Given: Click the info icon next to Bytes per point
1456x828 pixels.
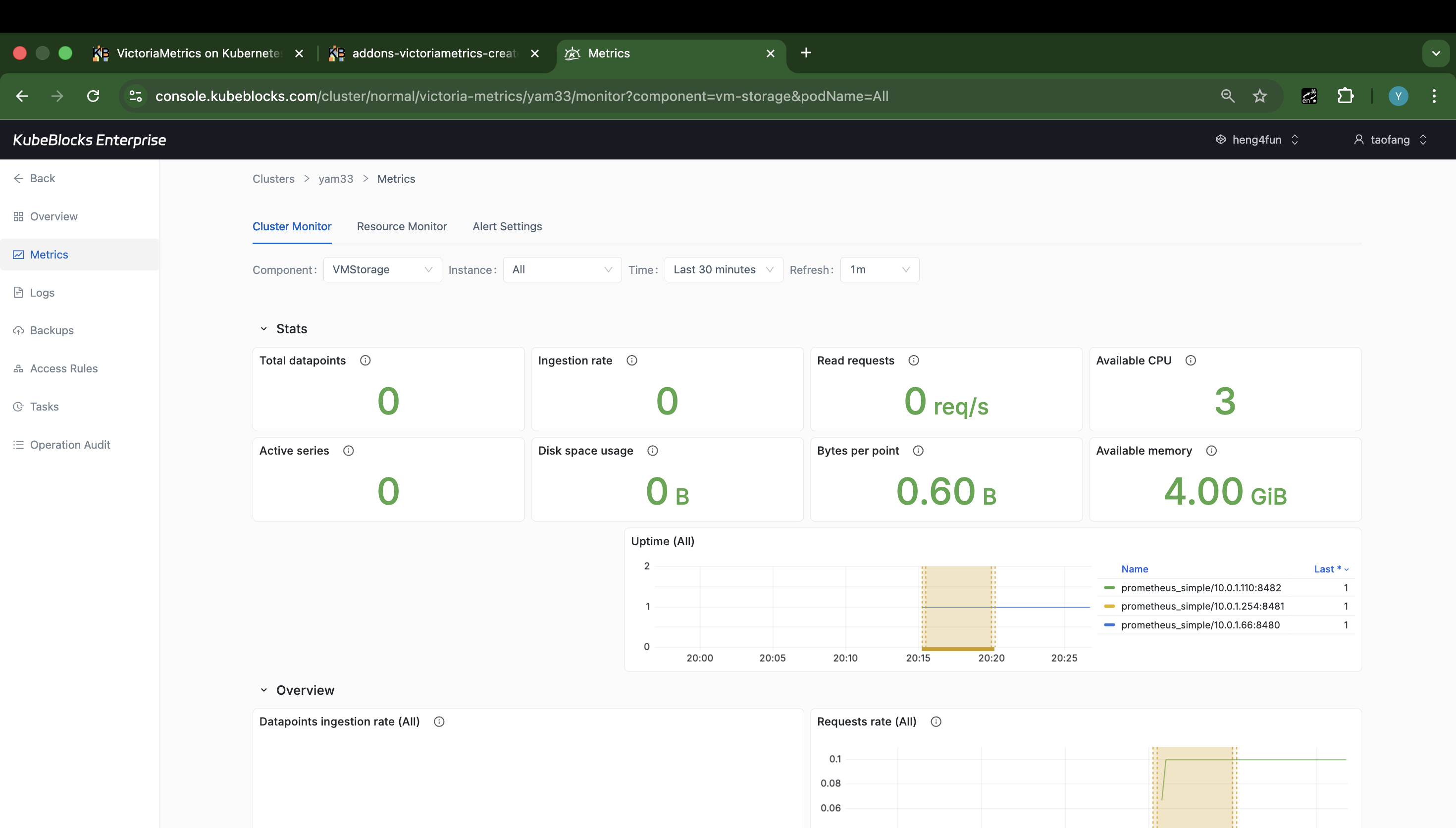Looking at the screenshot, I should 918,451.
